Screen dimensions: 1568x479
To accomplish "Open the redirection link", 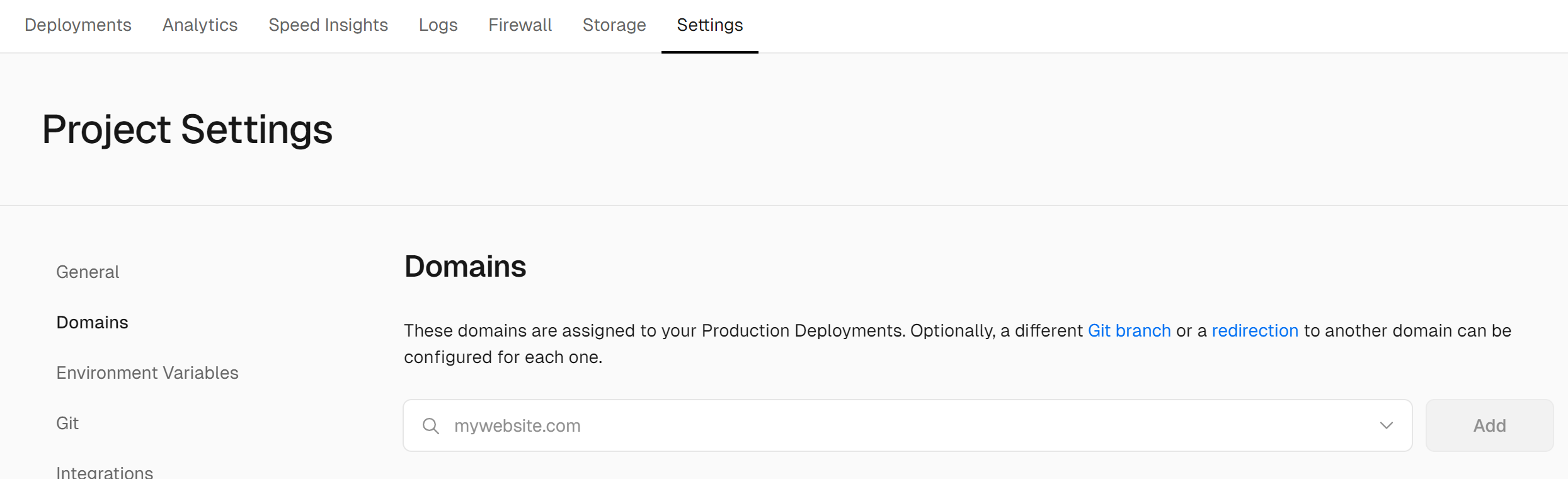I will pyautogui.click(x=1254, y=331).
